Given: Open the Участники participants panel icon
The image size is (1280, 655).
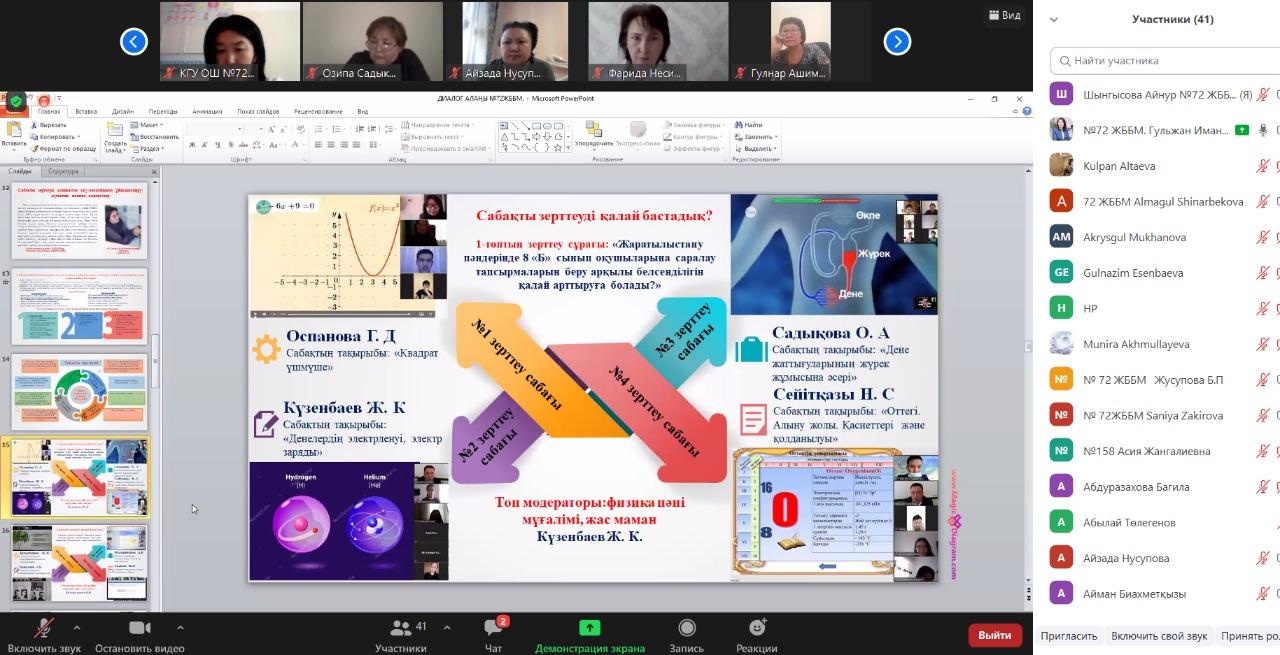Looking at the screenshot, I should [x=400, y=628].
